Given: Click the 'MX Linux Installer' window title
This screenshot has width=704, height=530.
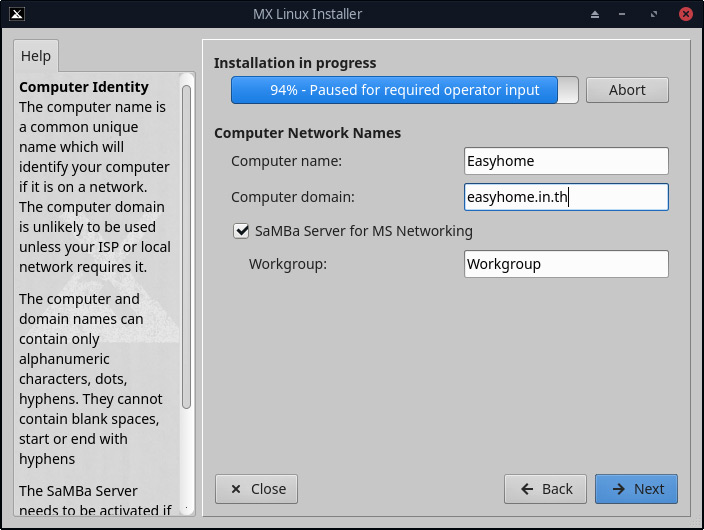Looking at the screenshot, I should (308, 14).
